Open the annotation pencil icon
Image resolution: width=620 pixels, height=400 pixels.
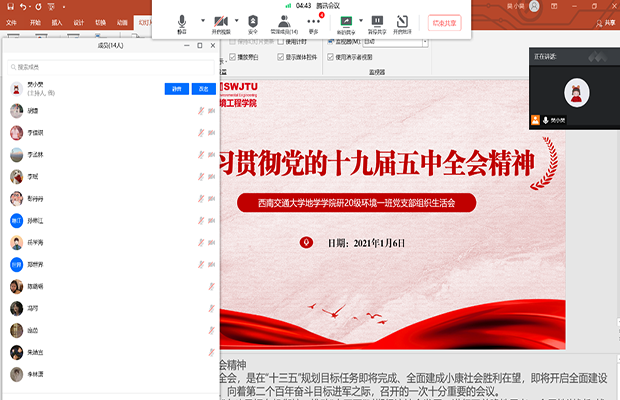(x=403, y=20)
